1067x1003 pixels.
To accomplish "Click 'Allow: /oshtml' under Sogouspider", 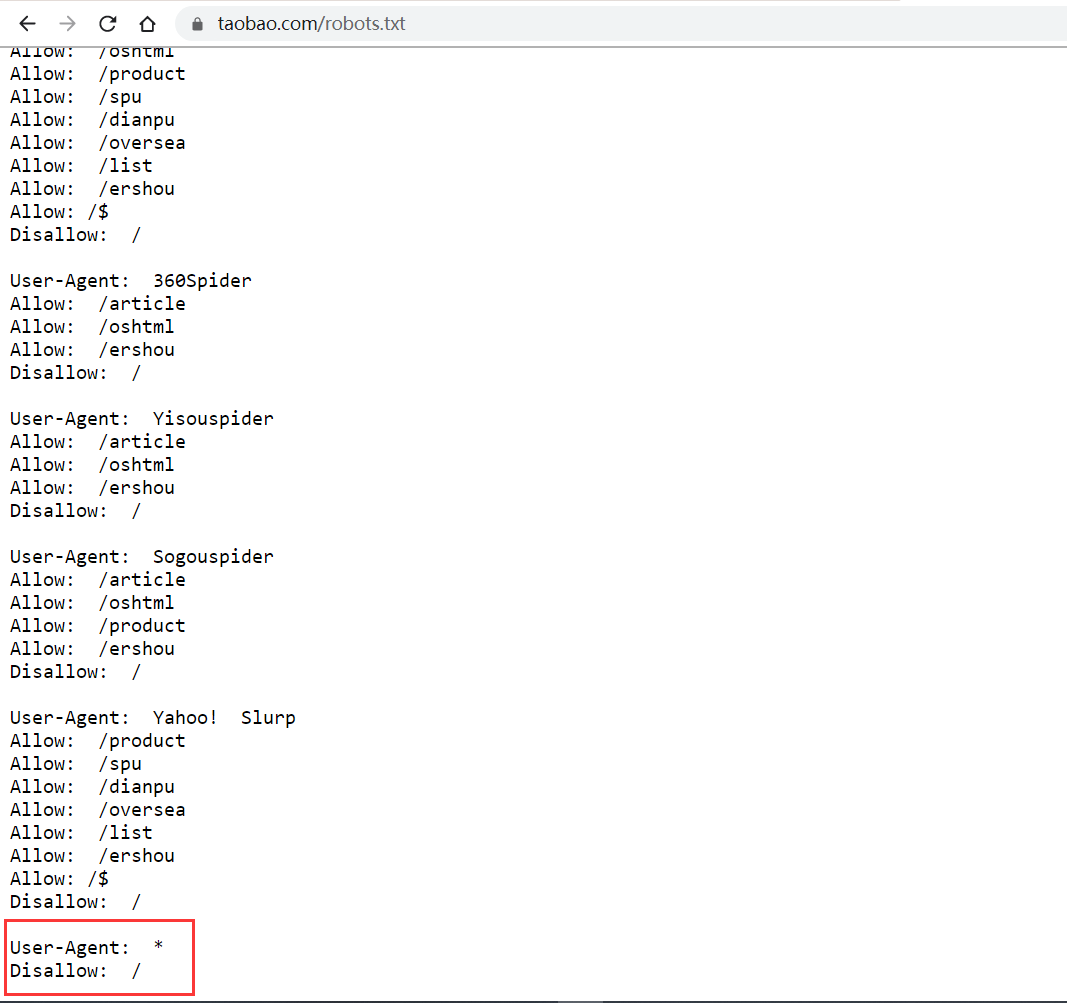I will [x=92, y=603].
